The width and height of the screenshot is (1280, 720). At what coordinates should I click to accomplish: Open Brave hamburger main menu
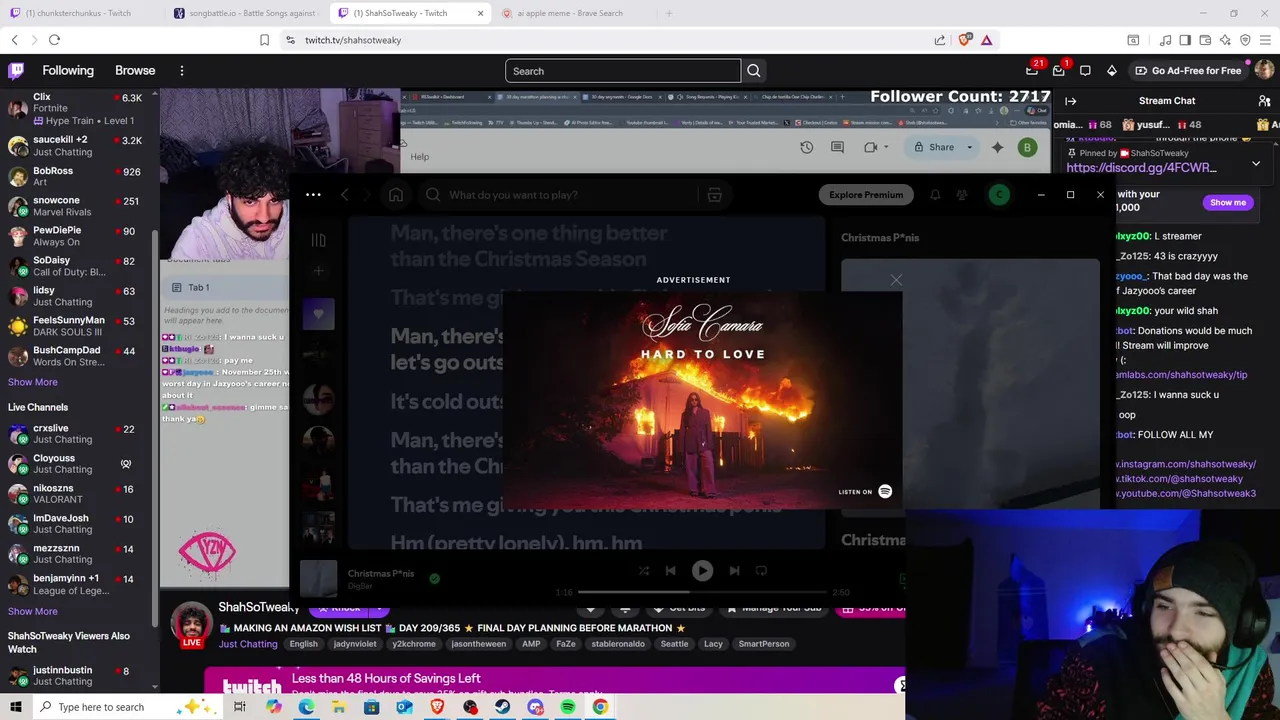click(1265, 40)
